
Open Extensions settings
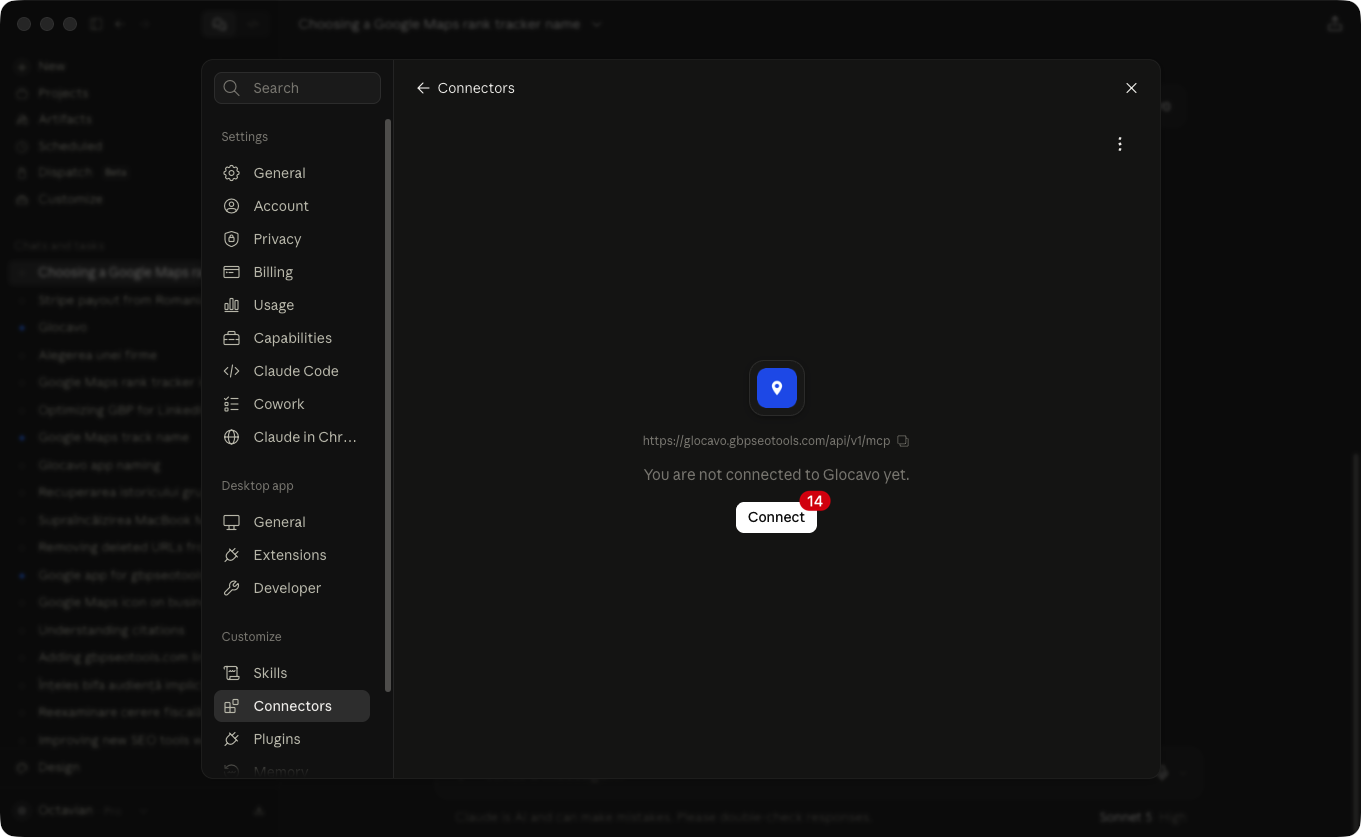pyautogui.click(x=292, y=555)
